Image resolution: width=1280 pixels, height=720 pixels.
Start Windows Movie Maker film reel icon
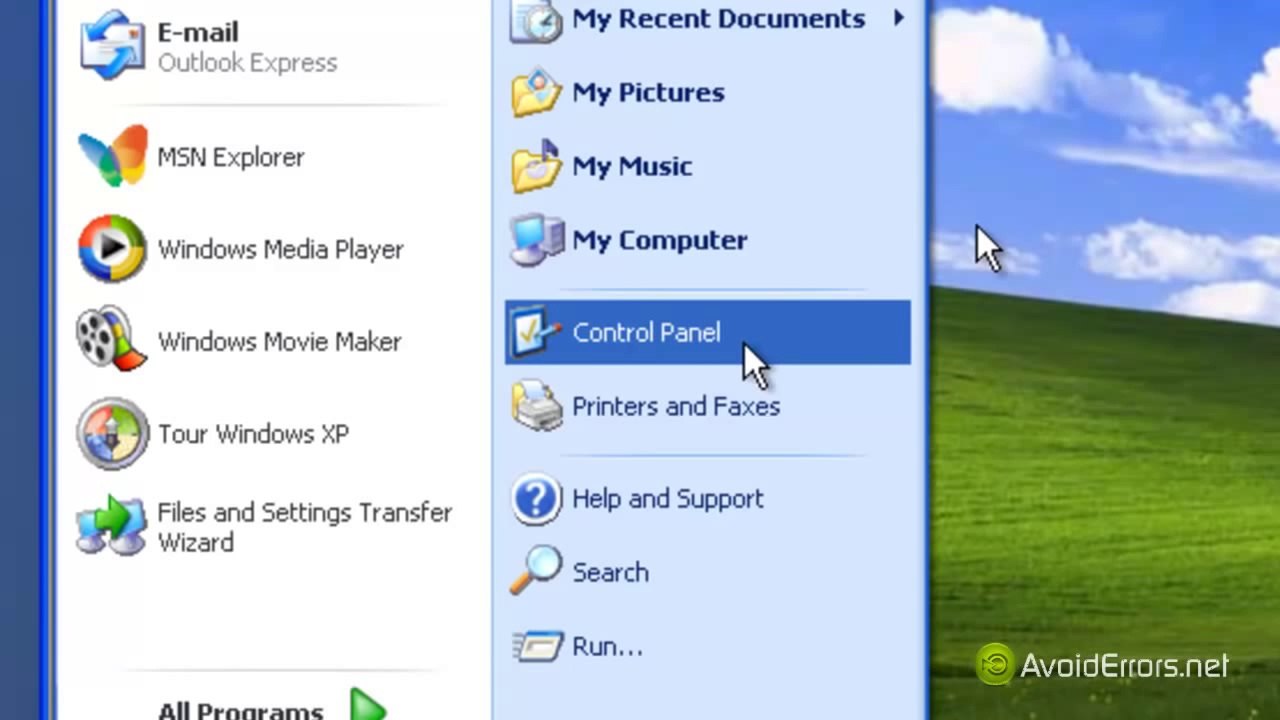[x=112, y=341]
